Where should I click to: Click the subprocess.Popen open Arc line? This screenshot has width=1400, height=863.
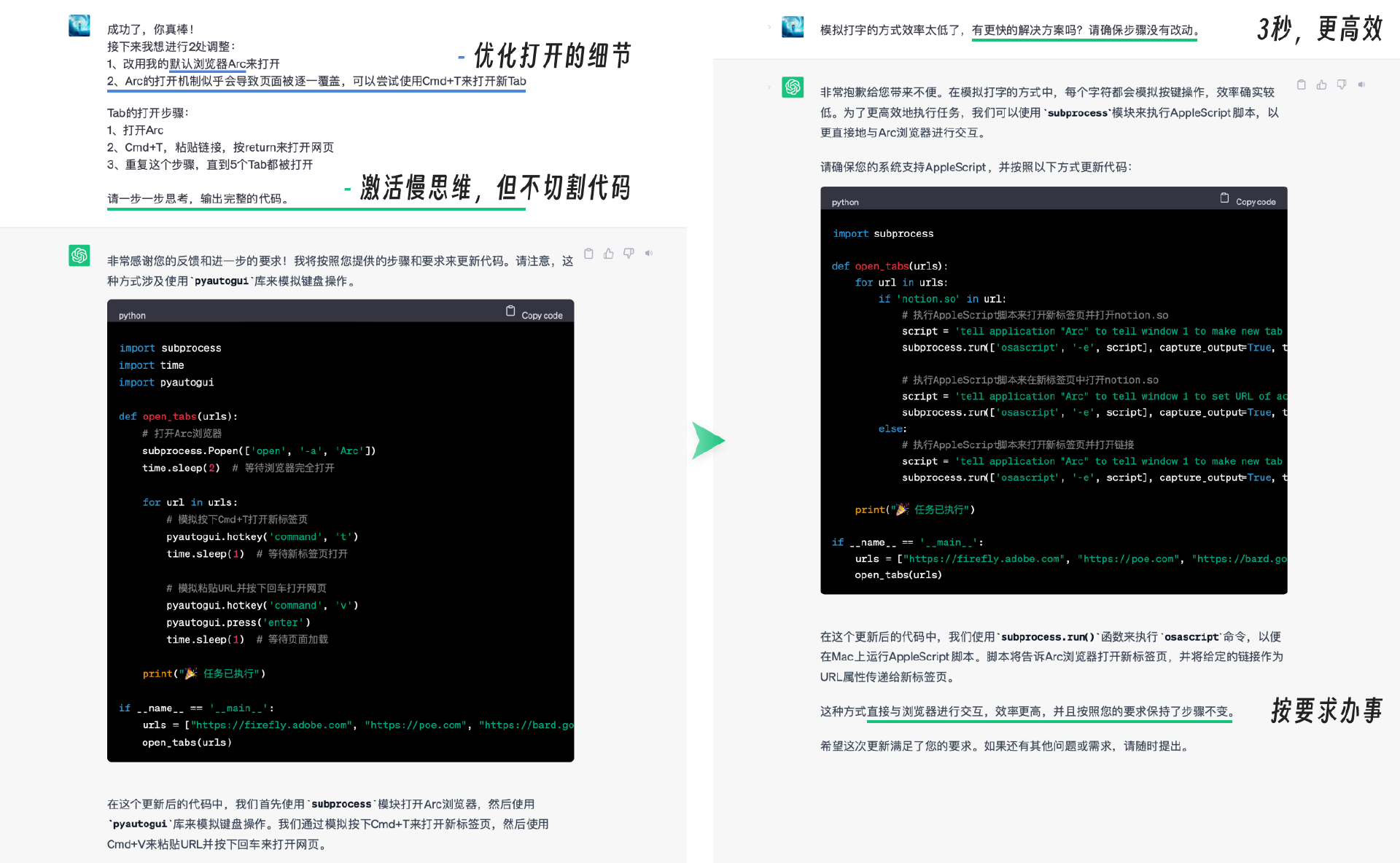tap(259, 450)
